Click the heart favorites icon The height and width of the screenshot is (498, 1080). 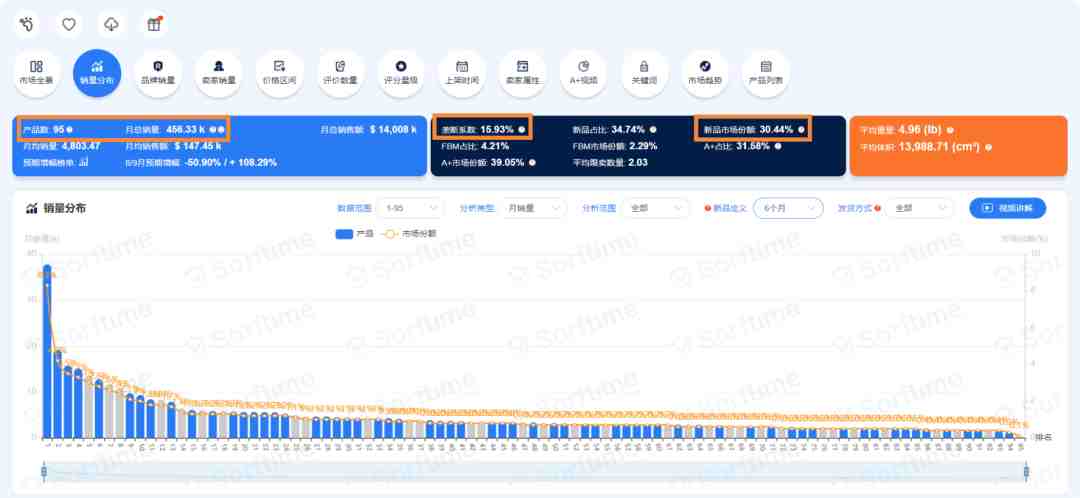click(69, 25)
